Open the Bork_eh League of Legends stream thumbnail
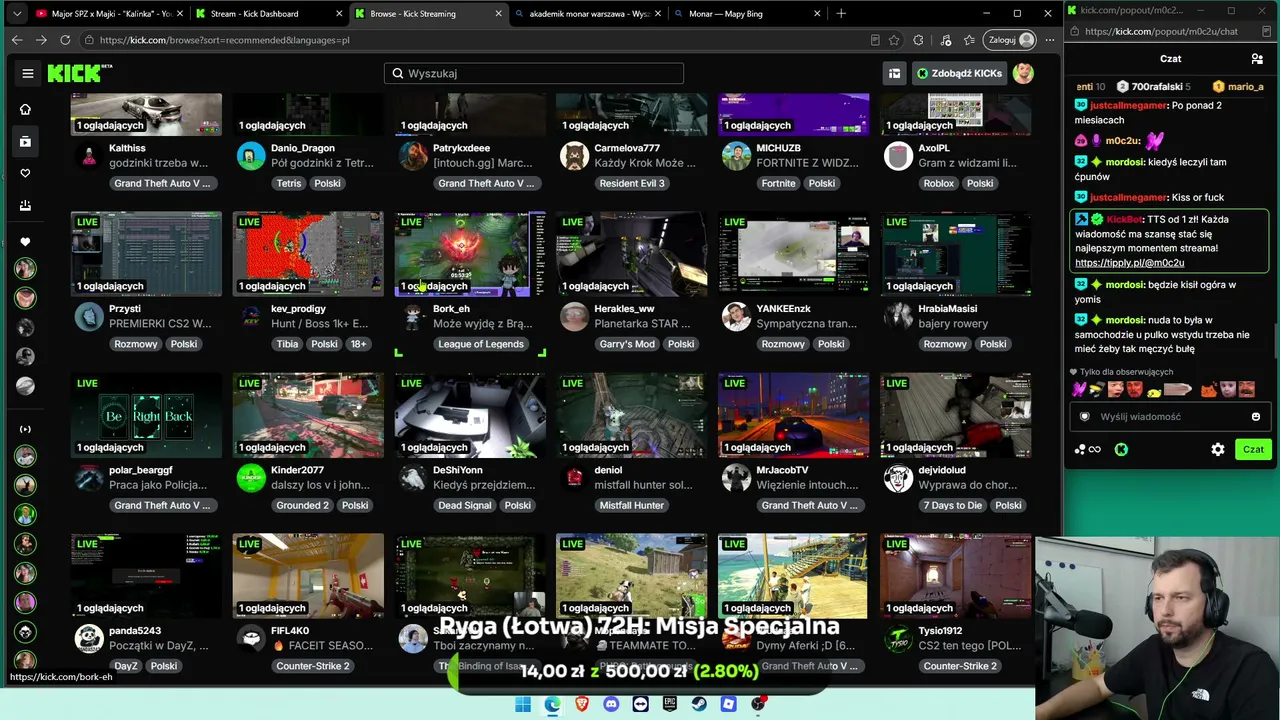The image size is (1280, 720). (x=470, y=254)
